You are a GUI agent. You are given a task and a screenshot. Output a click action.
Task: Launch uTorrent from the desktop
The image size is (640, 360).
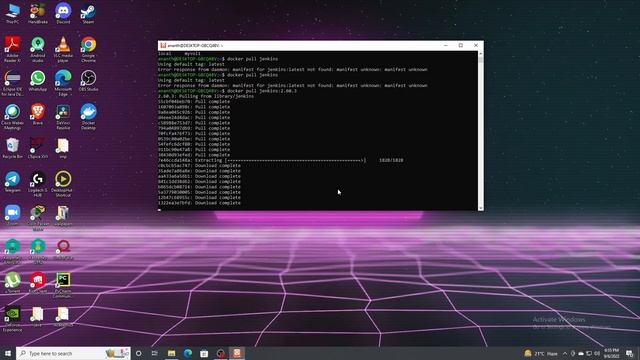pos(13,282)
